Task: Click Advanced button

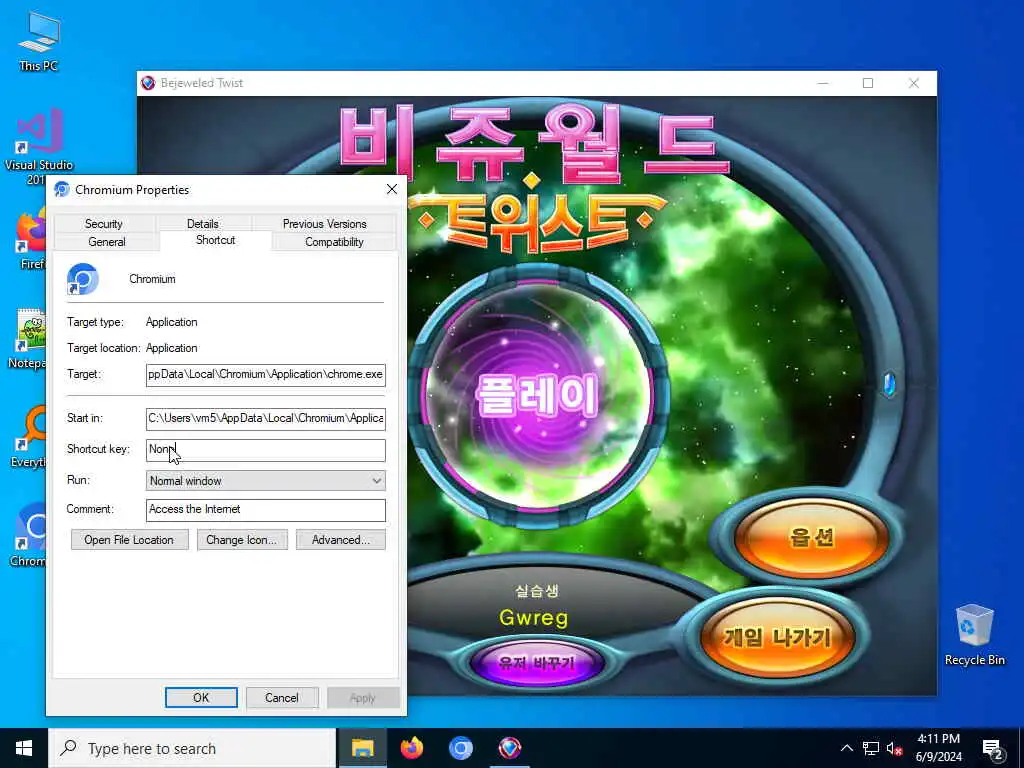Action: (x=340, y=540)
